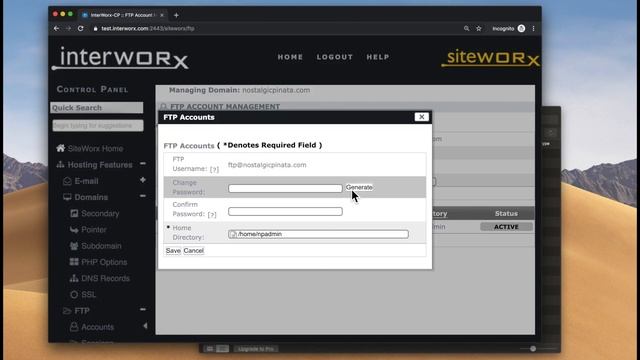
Task: Open PHP Options in the sidebar
Action: (x=104, y=262)
